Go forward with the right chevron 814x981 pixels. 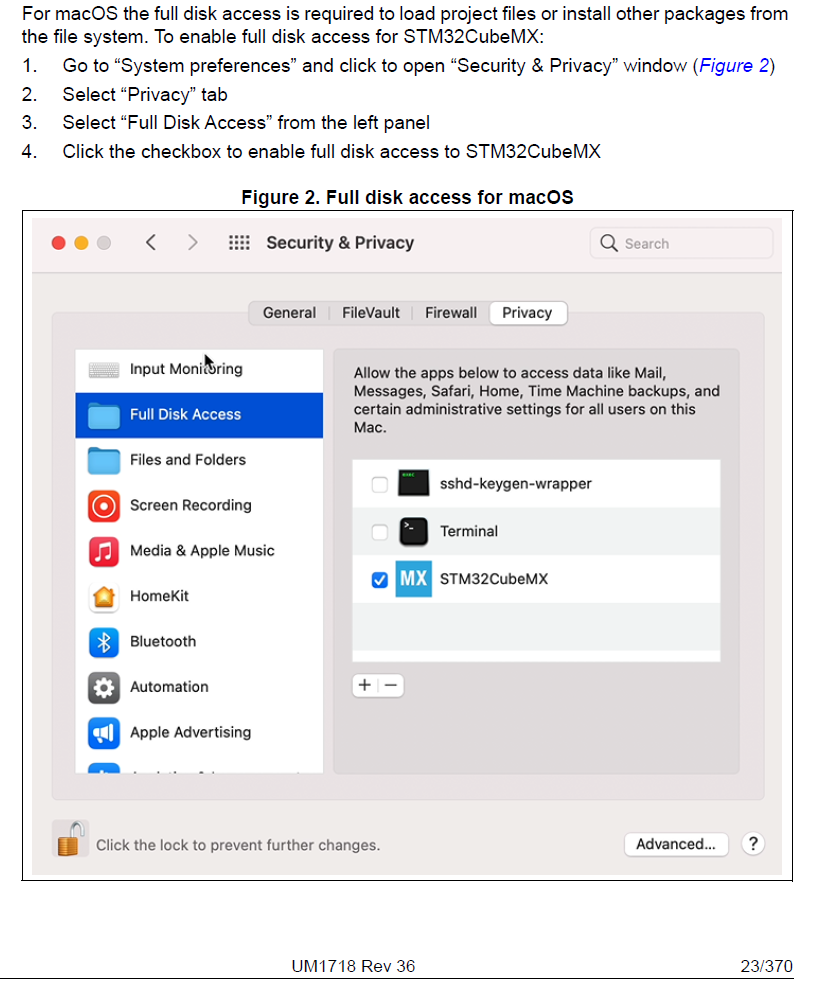[193, 243]
